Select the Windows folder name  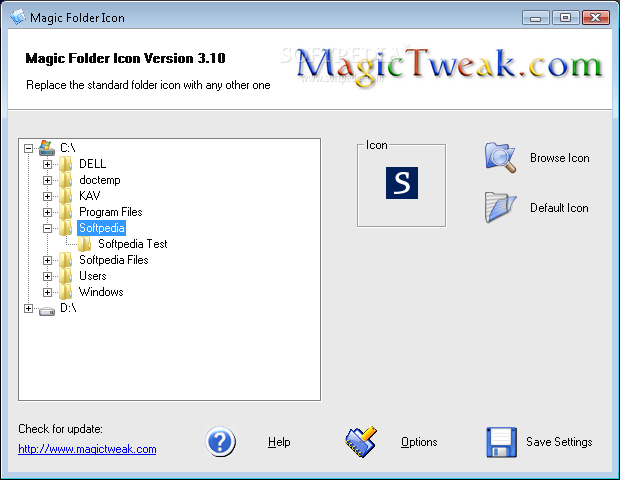[101, 292]
